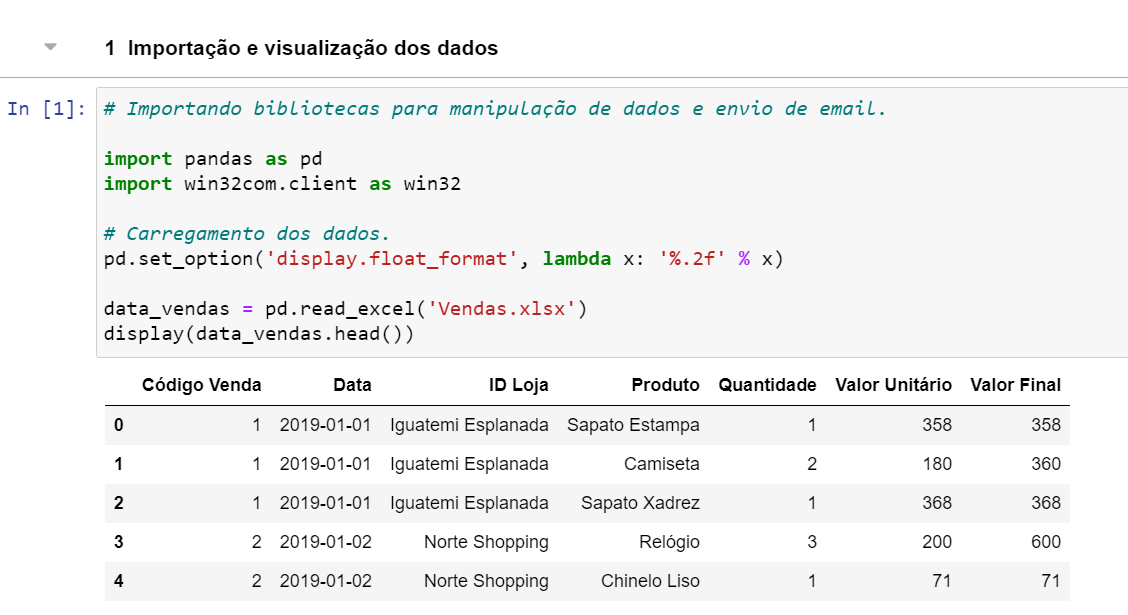Image resolution: width=1128 pixels, height=615 pixels.
Task: Click the Valor Unitário column header
Action: point(893,385)
